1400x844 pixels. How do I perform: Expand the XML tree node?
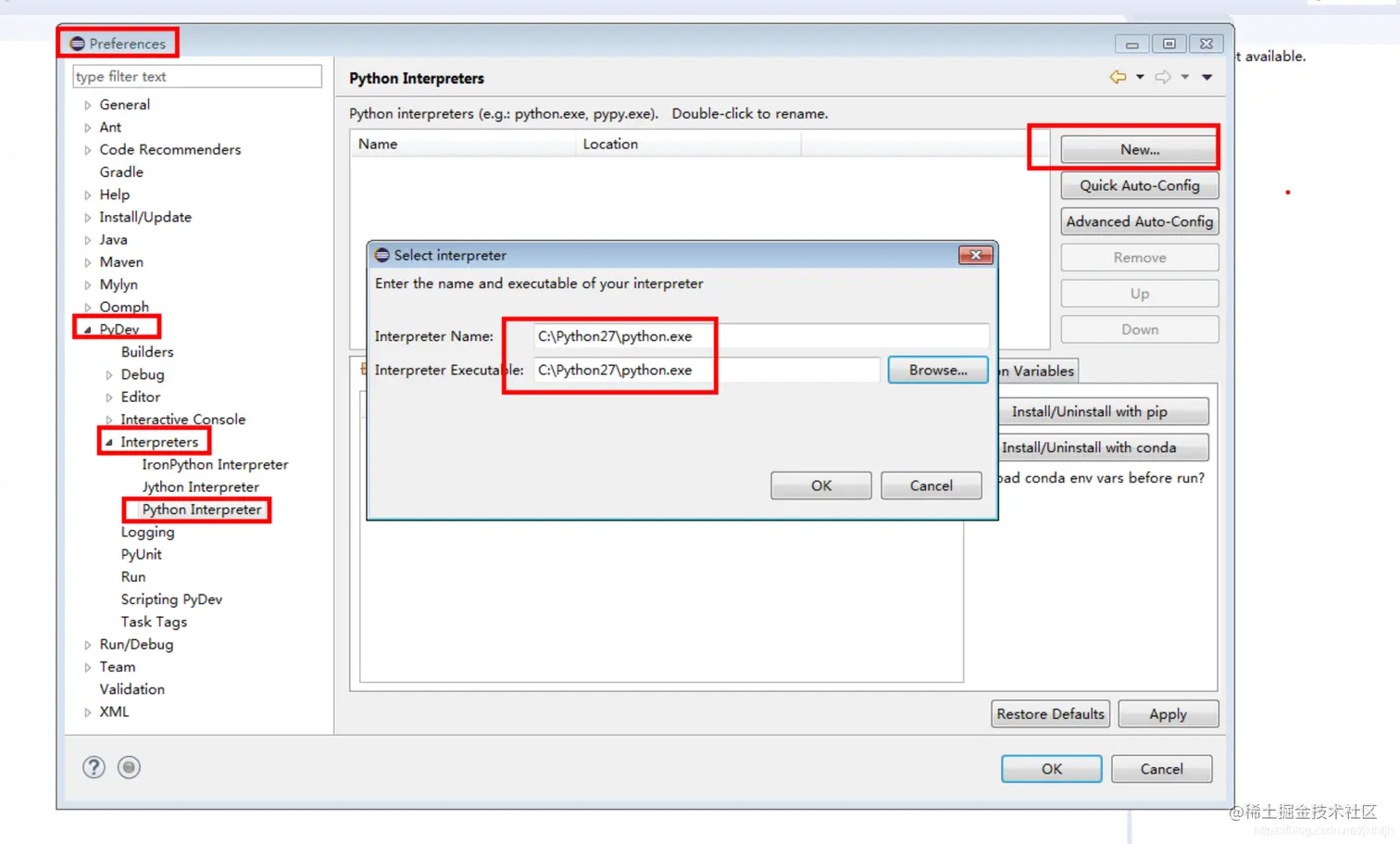[x=88, y=712]
